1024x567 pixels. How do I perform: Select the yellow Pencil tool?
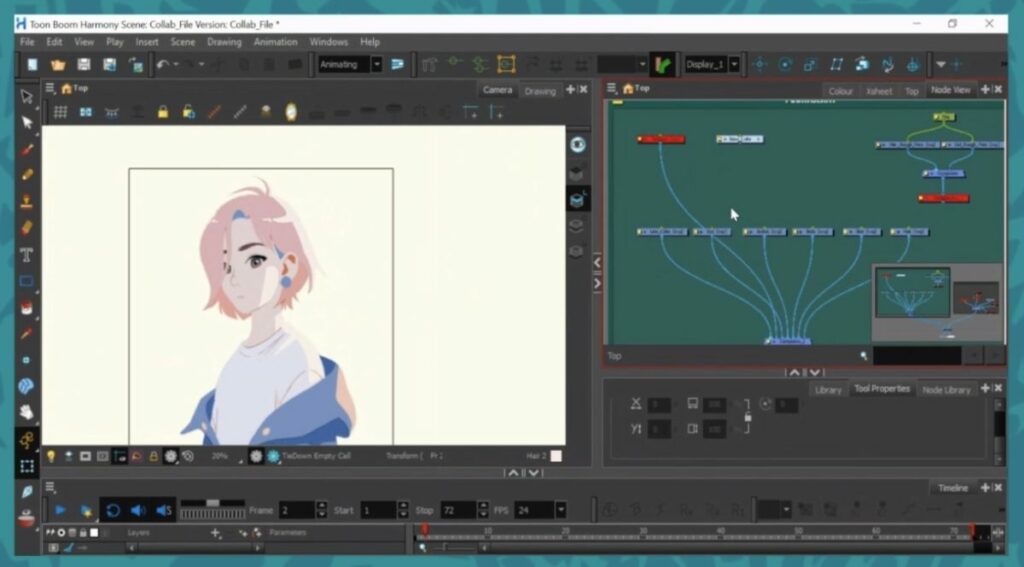point(27,175)
